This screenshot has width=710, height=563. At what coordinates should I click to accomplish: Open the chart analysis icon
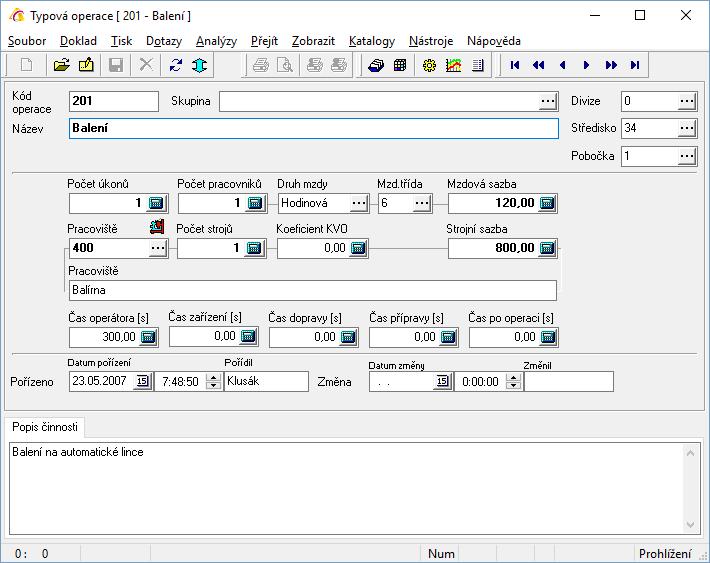[454, 65]
